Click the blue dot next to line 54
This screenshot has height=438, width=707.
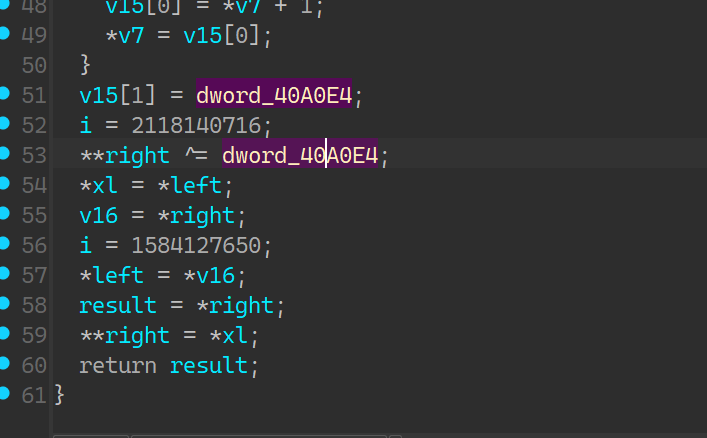pyautogui.click(x=5, y=184)
